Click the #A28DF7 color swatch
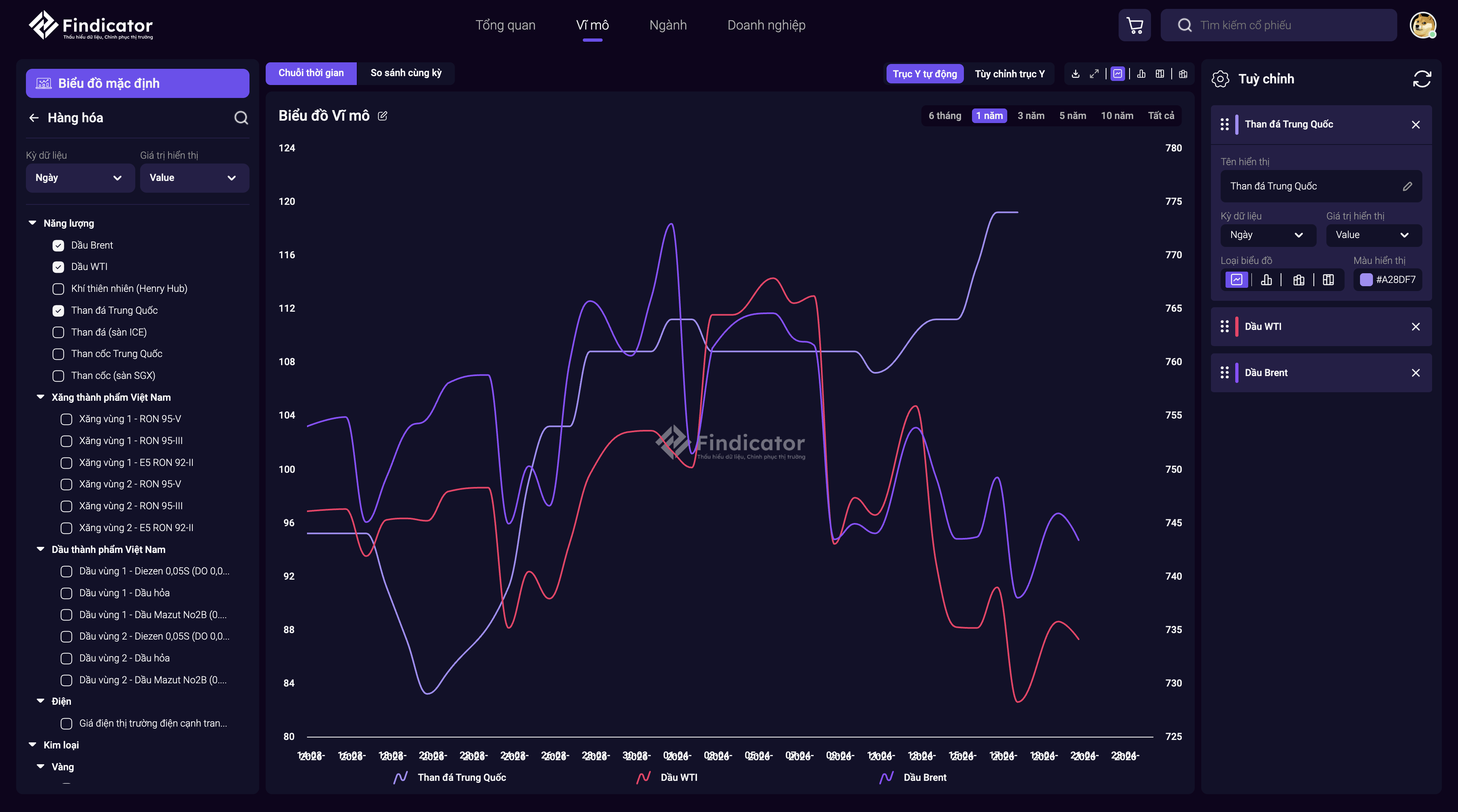 click(x=1366, y=280)
